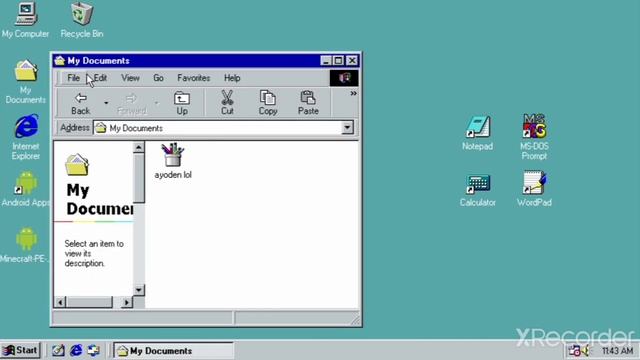This screenshot has width=640, height=360.
Task: Maximize the My Documents window
Action: (x=338, y=61)
